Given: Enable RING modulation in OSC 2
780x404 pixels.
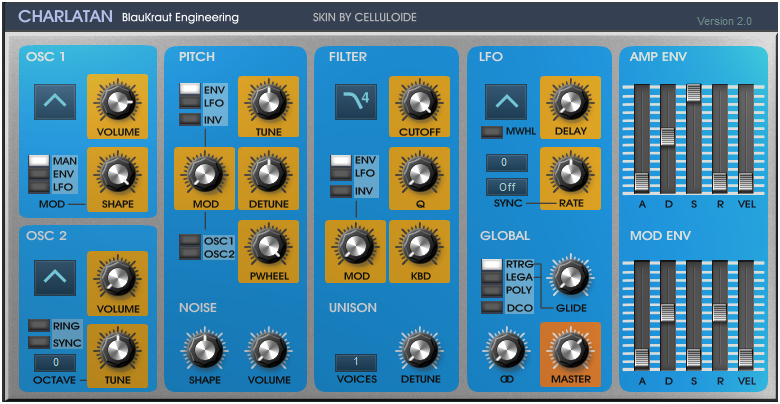Looking at the screenshot, I should coord(39,326).
